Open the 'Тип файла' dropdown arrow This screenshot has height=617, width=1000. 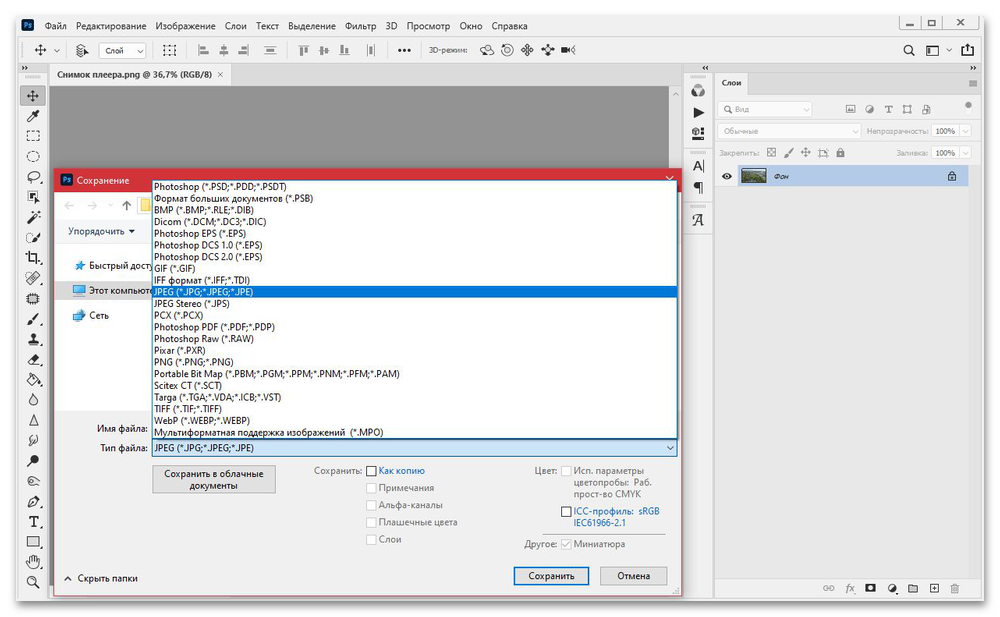pos(670,448)
